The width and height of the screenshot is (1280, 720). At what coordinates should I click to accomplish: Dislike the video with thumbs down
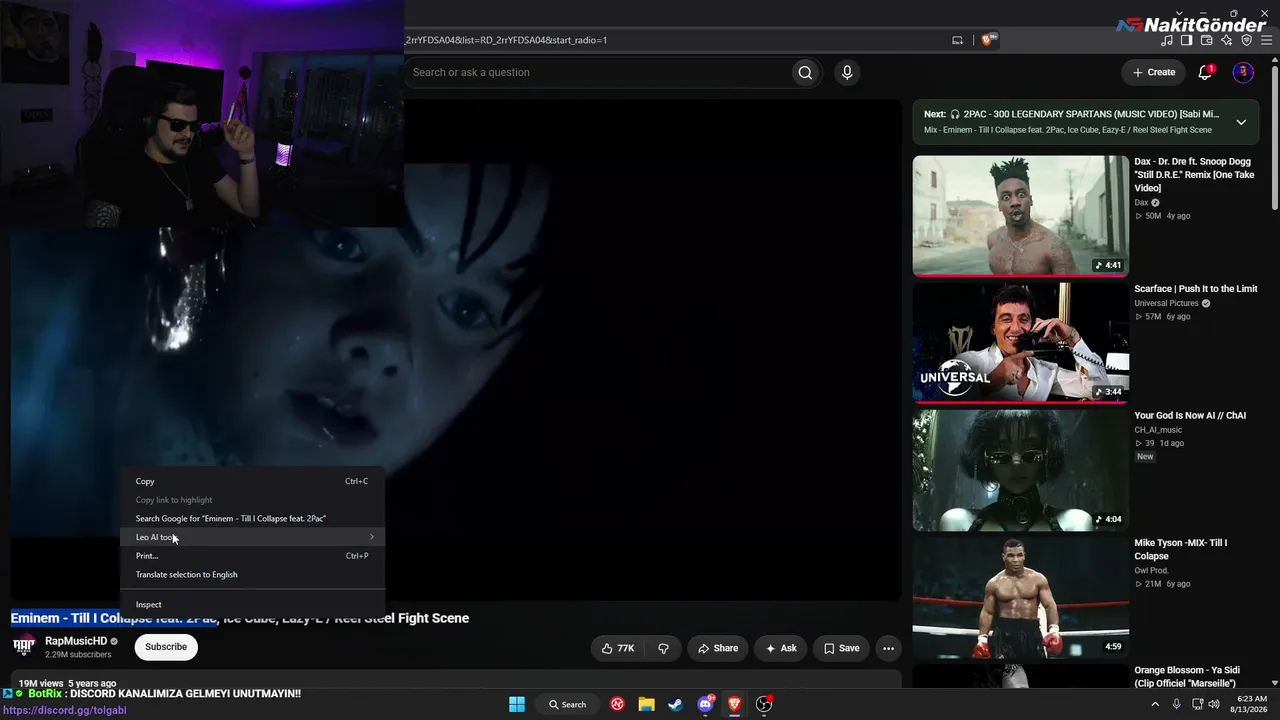[x=663, y=648]
